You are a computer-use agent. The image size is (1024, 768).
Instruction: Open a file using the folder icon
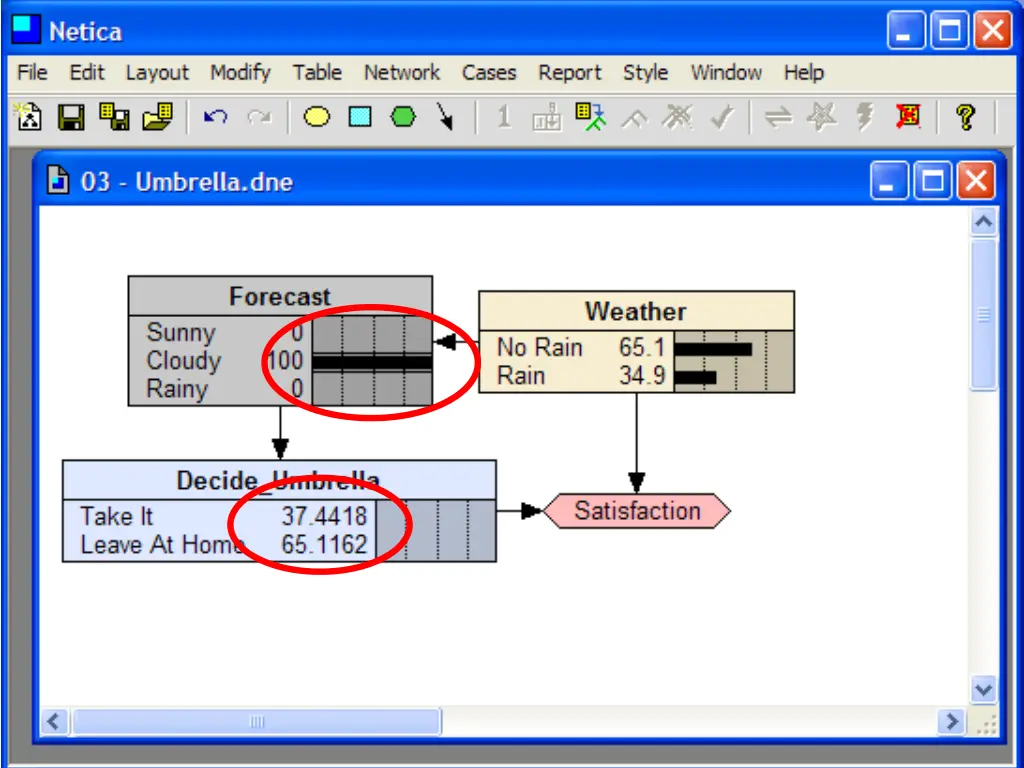coord(157,118)
